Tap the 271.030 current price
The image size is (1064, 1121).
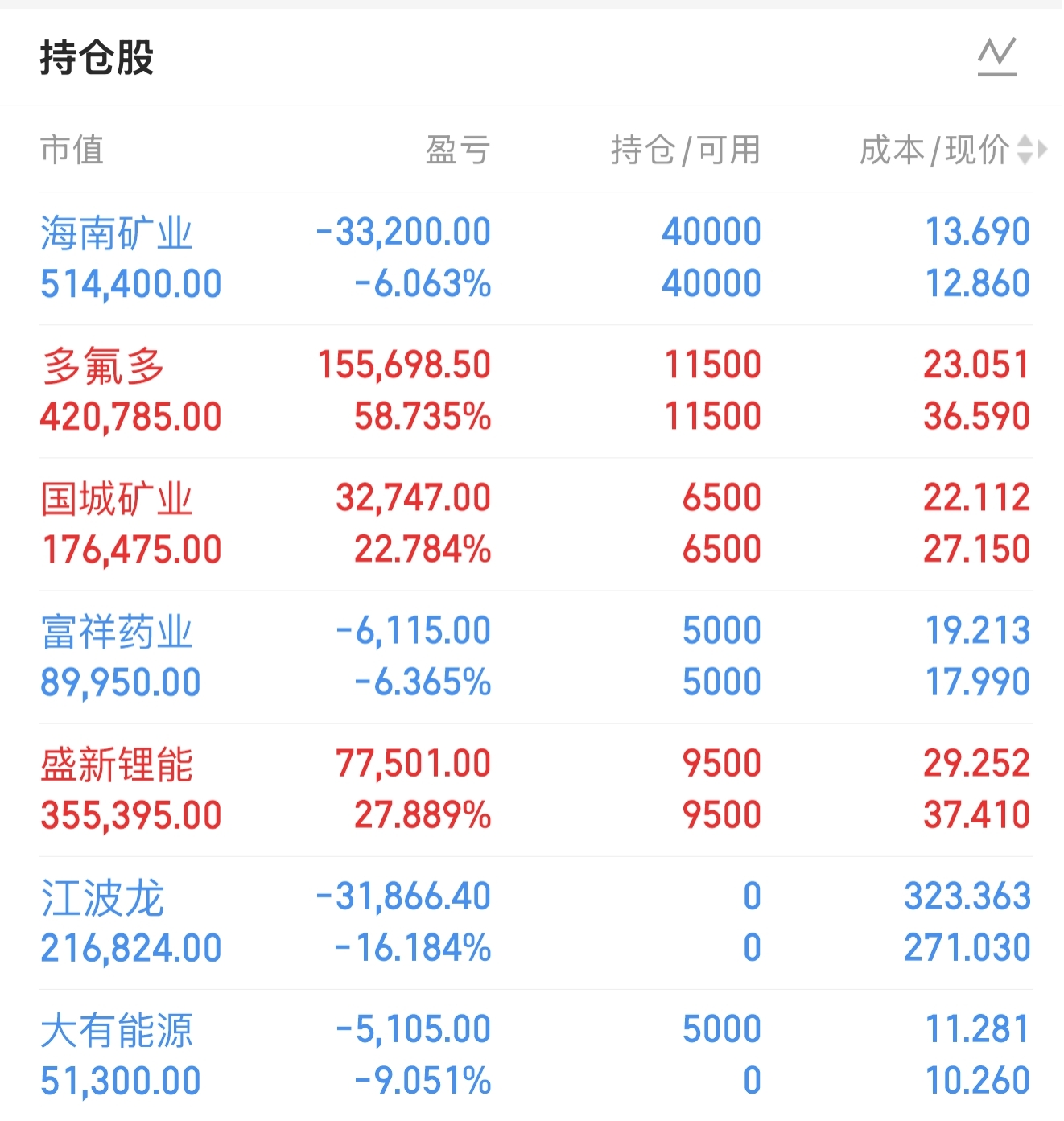(x=967, y=947)
